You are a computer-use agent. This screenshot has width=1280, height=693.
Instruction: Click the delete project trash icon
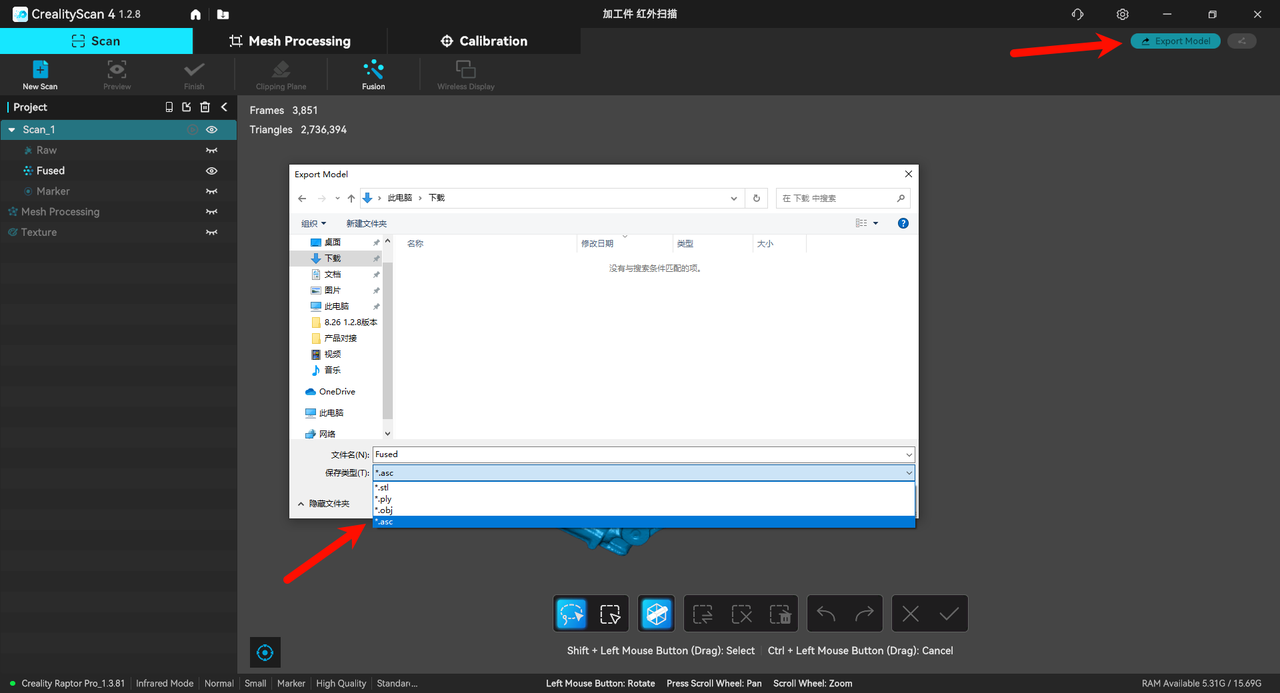pyautogui.click(x=205, y=107)
